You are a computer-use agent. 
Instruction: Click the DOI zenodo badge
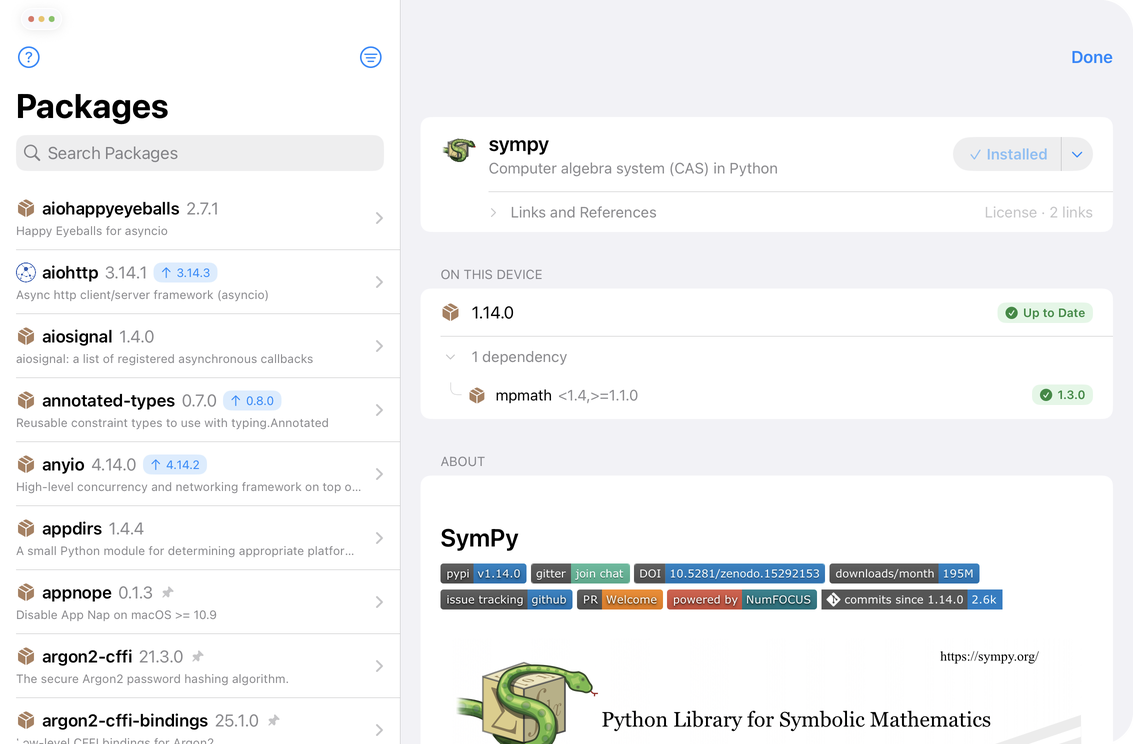(729, 574)
